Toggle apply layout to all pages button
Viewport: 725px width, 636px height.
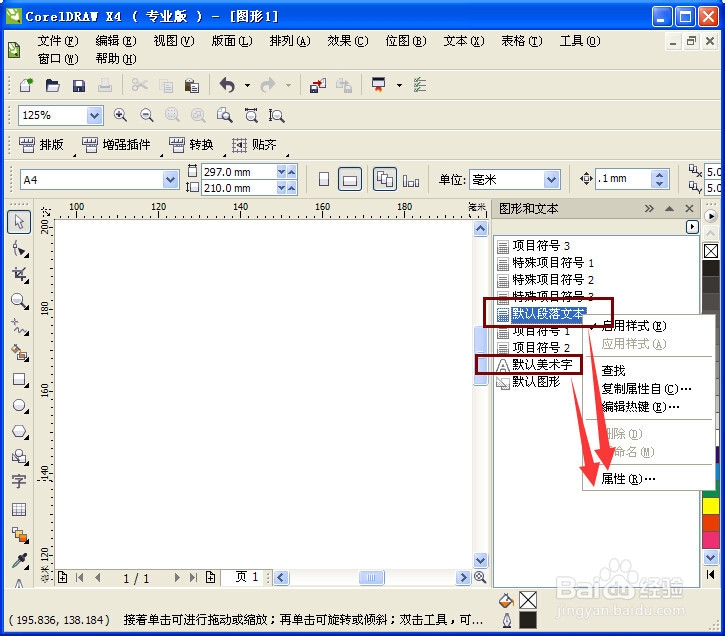coord(385,179)
